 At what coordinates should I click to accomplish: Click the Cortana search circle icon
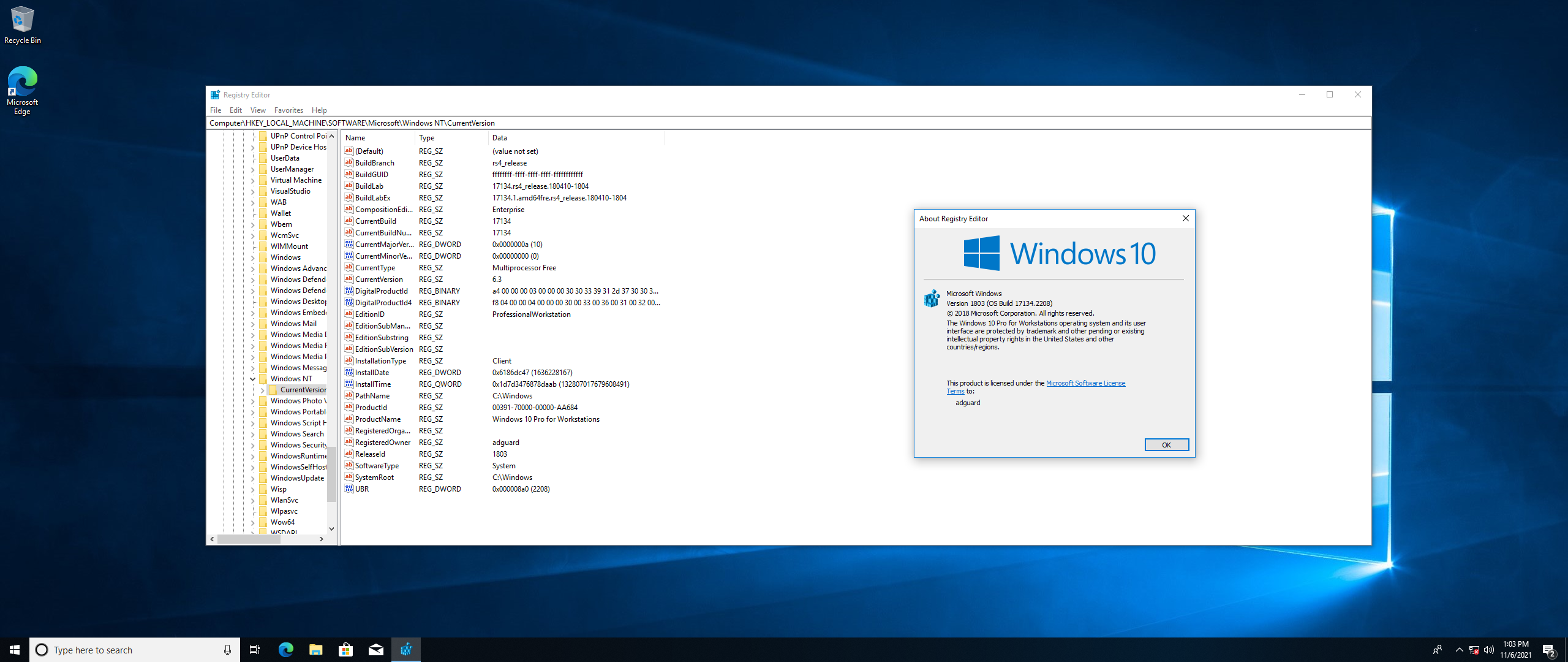pos(42,650)
